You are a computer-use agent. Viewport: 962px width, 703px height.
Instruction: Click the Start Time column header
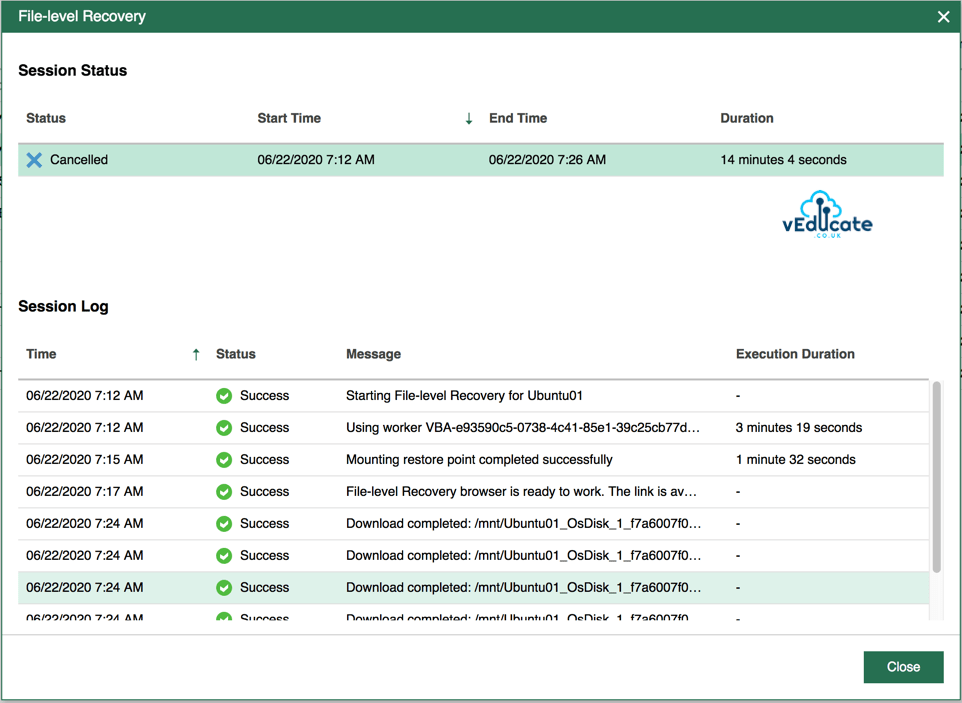289,118
